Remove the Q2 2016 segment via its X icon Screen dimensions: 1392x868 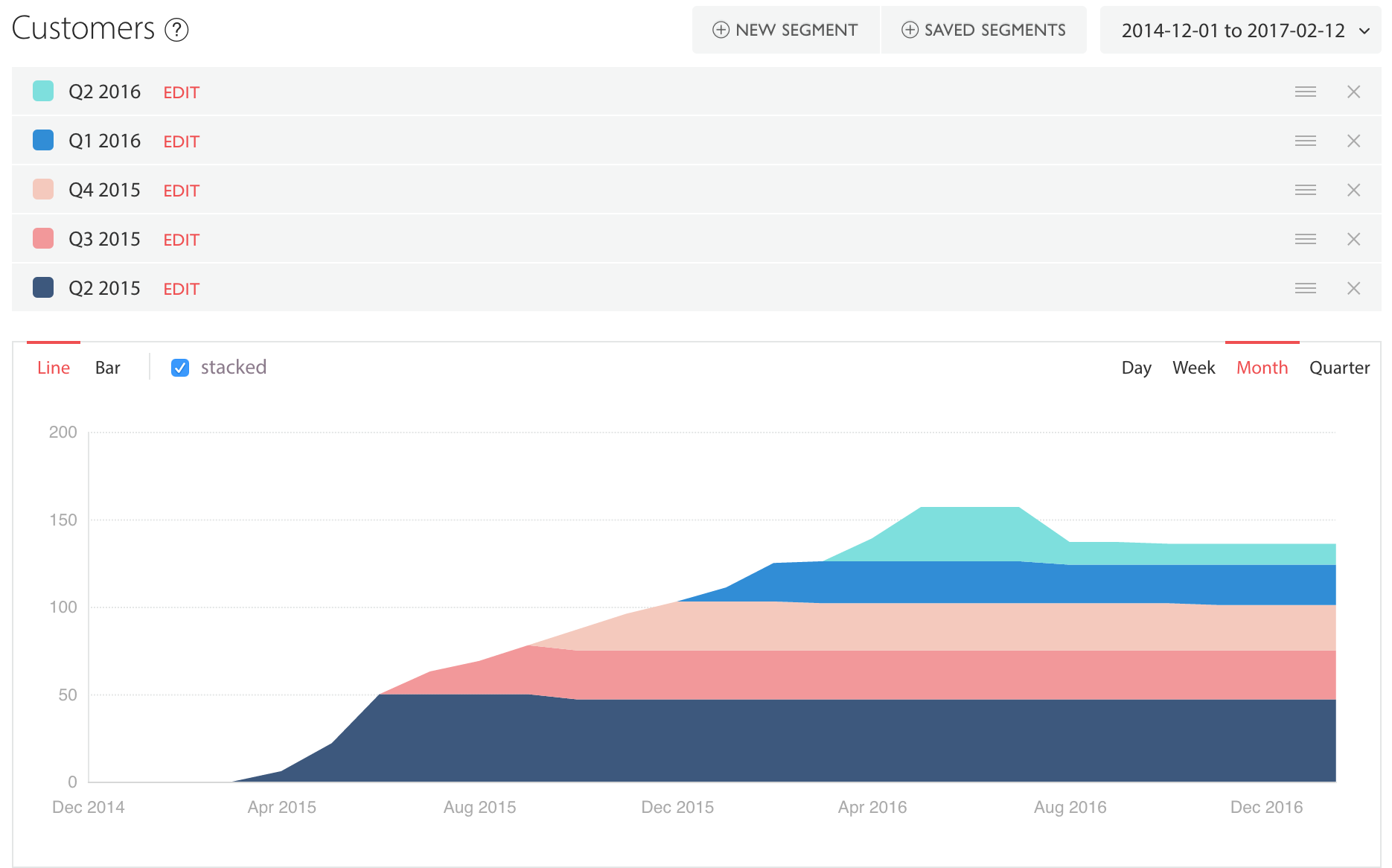click(1354, 91)
